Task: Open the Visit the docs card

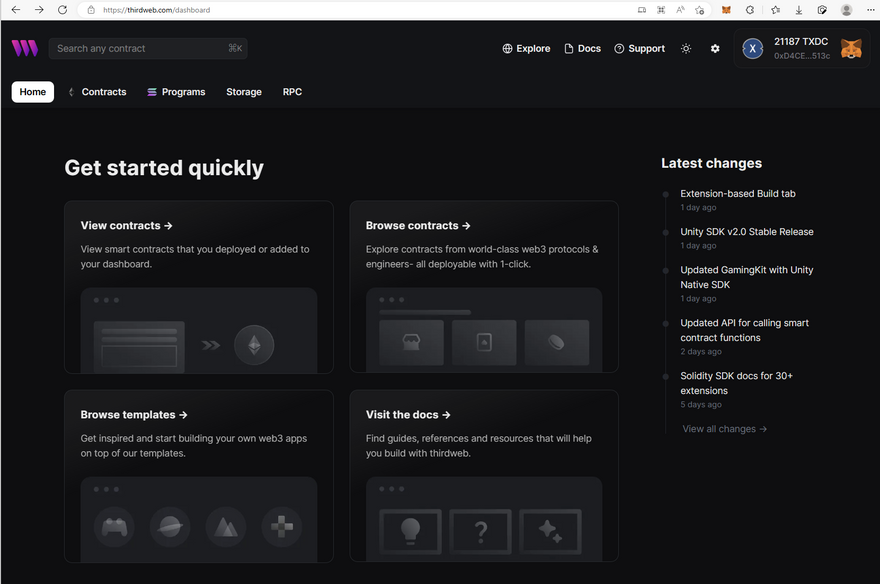Action: 484,476
